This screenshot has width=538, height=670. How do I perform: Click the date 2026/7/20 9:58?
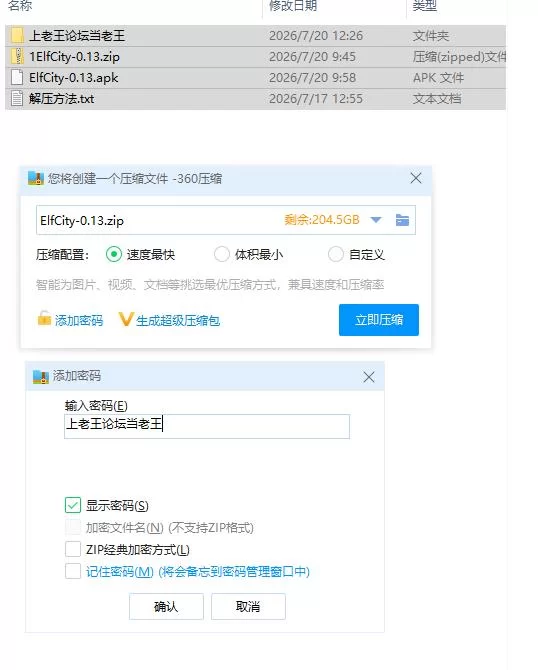[312, 78]
